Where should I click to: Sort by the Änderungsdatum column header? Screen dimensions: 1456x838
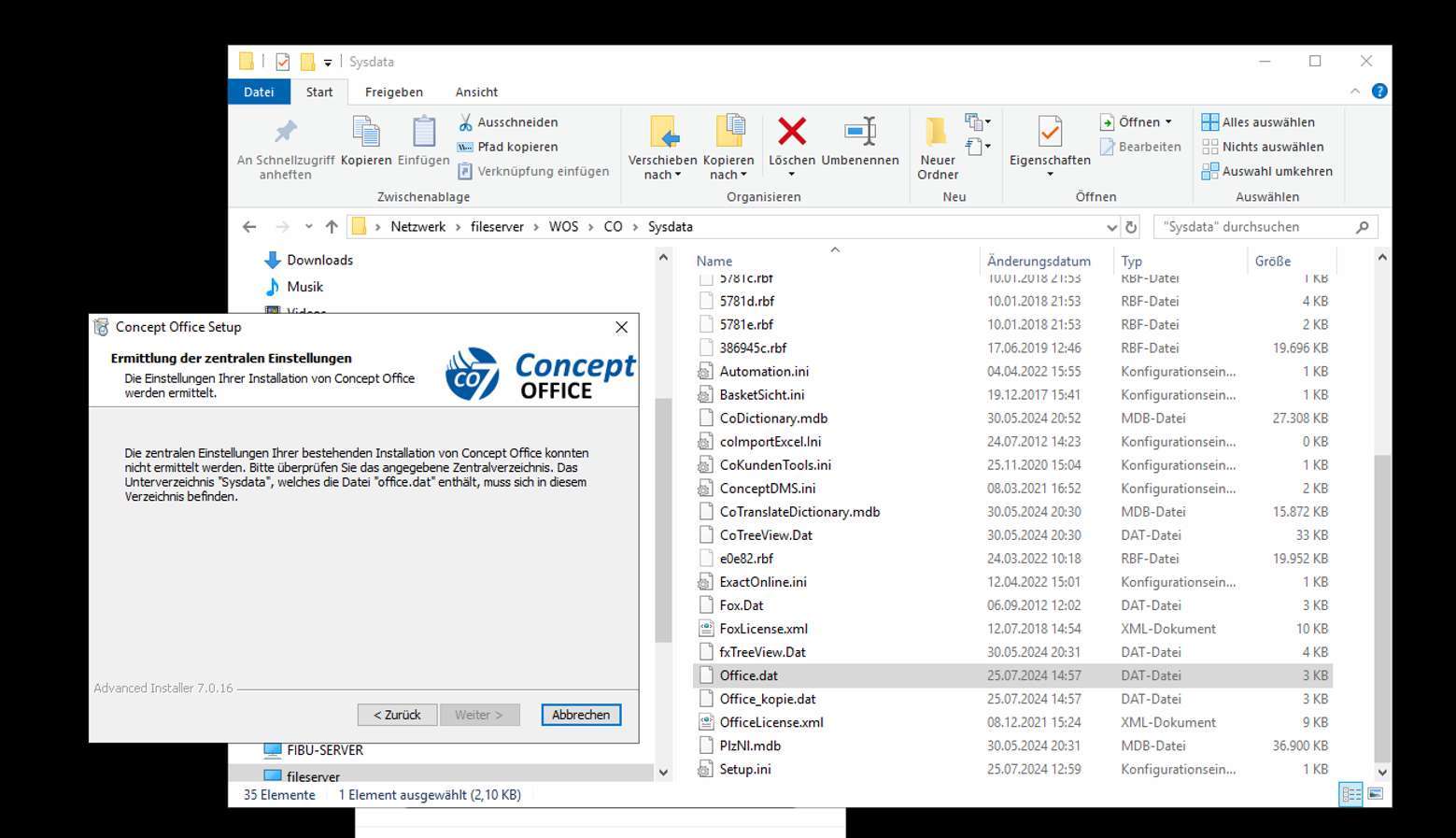pyautogui.click(x=1039, y=262)
